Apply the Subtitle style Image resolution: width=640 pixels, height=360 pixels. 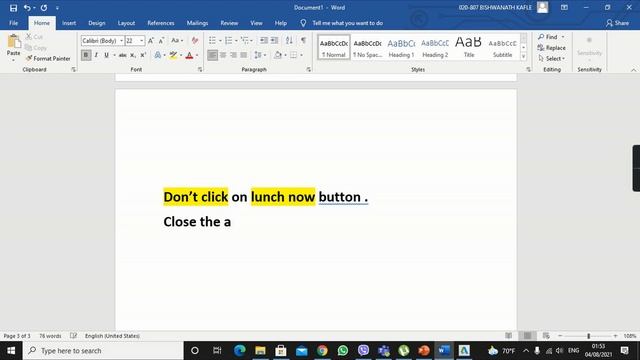[502, 47]
